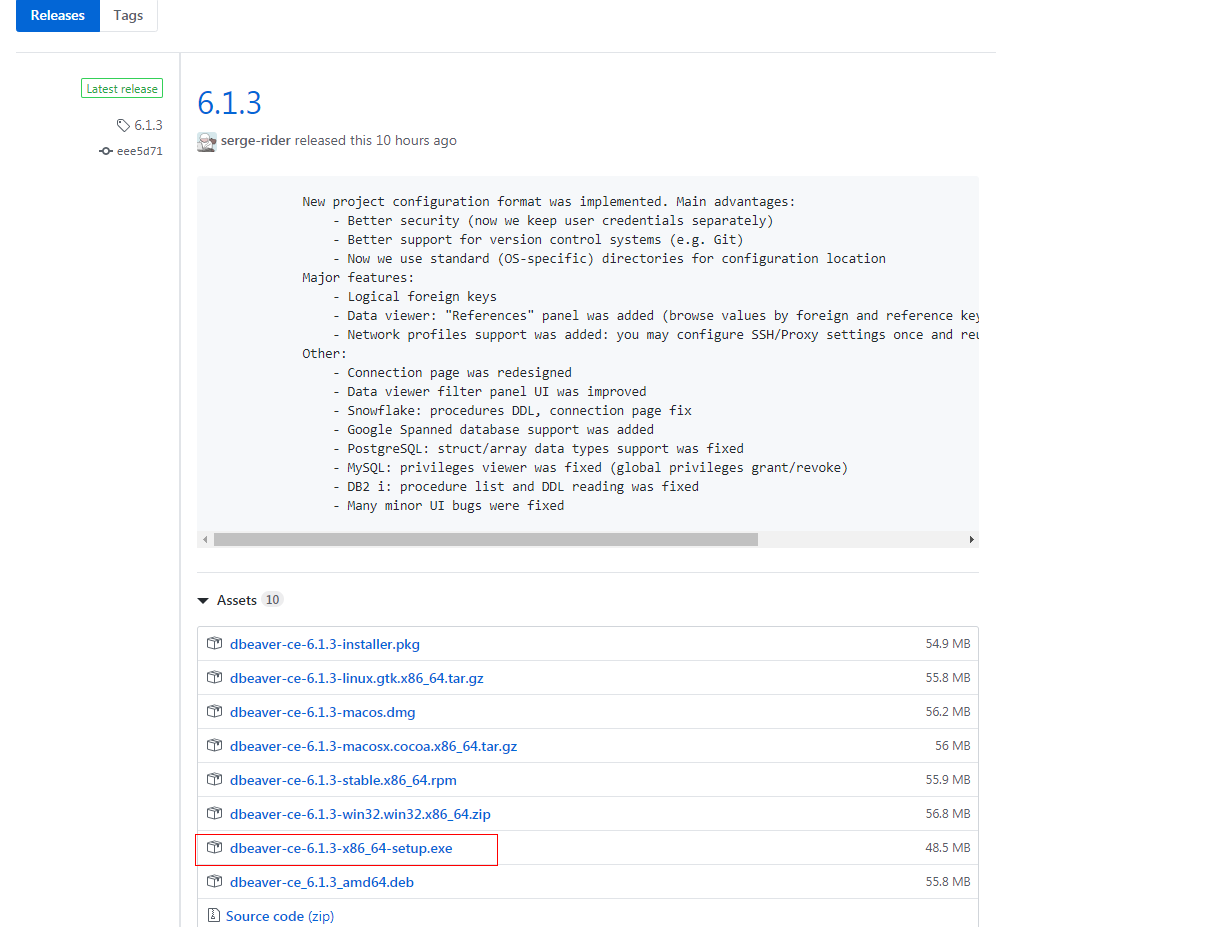Open serge-rider's profile link
The width and height of the screenshot is (1210, 927).
pyautogui.click(x=256, y=141)
